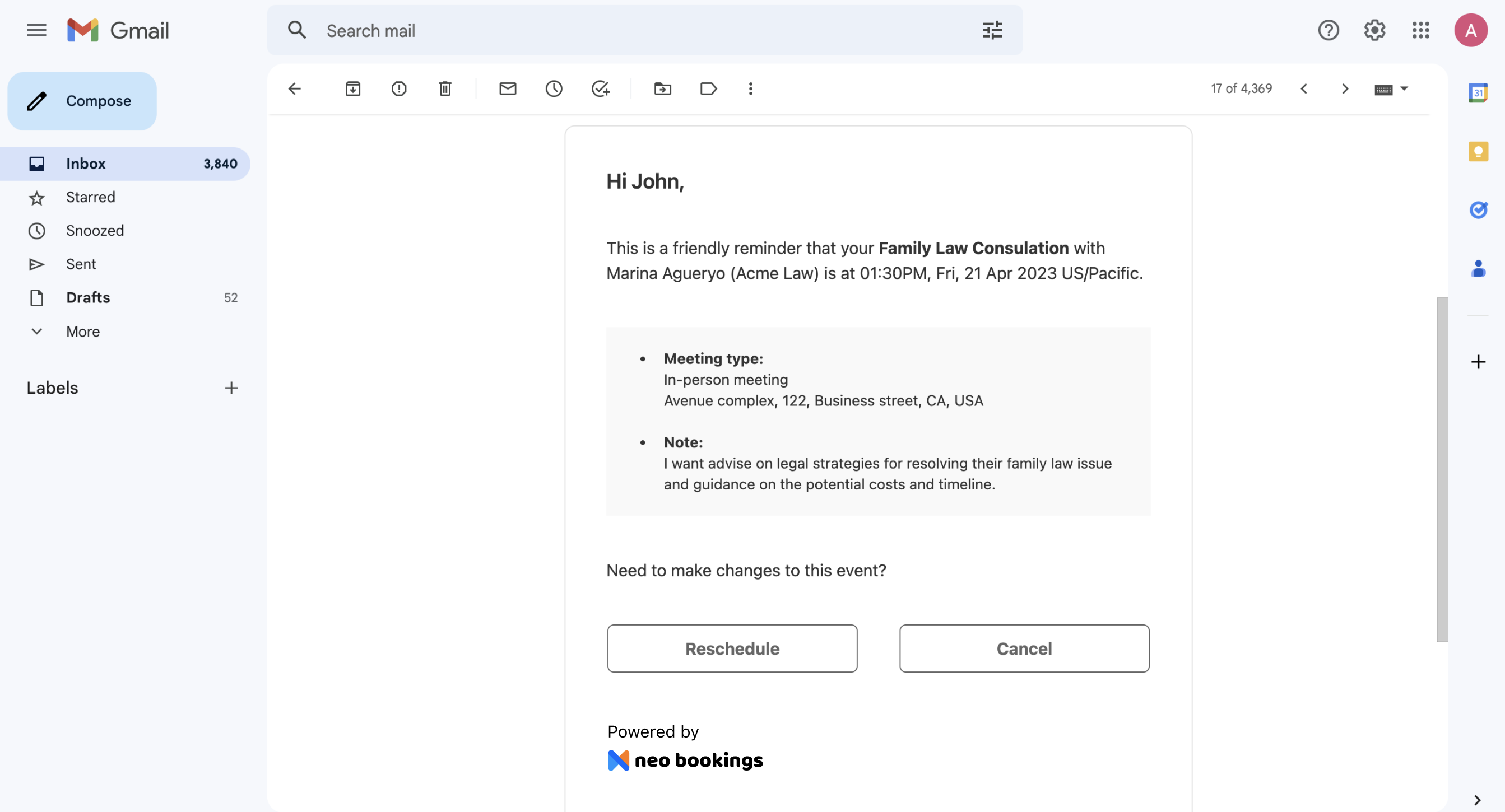Image resolution: width=1505 pixels, height=812 pixels.
Task: Click the 'Hi John,' greeting text
Action: coord(645,181)
